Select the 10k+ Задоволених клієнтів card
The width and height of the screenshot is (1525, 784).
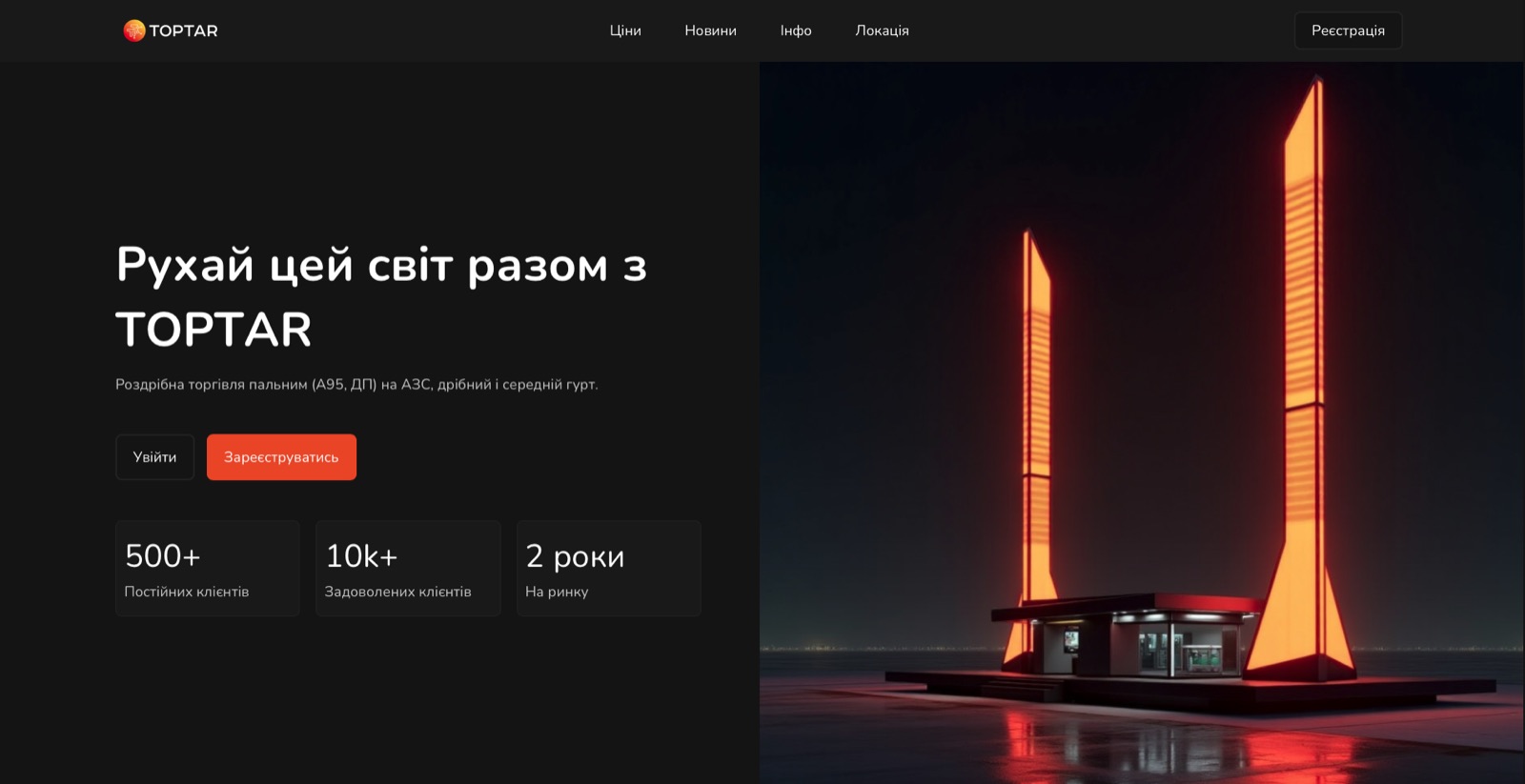(408, 568)
